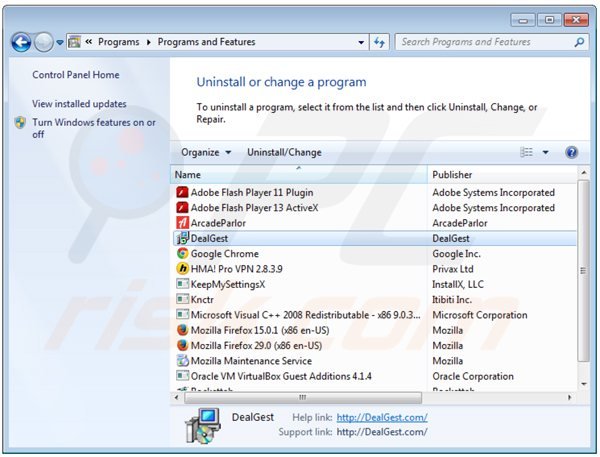This screenshot has width=600, height=457.
Task: Click the search magnifier icon
Action: (x=579, y=42)
